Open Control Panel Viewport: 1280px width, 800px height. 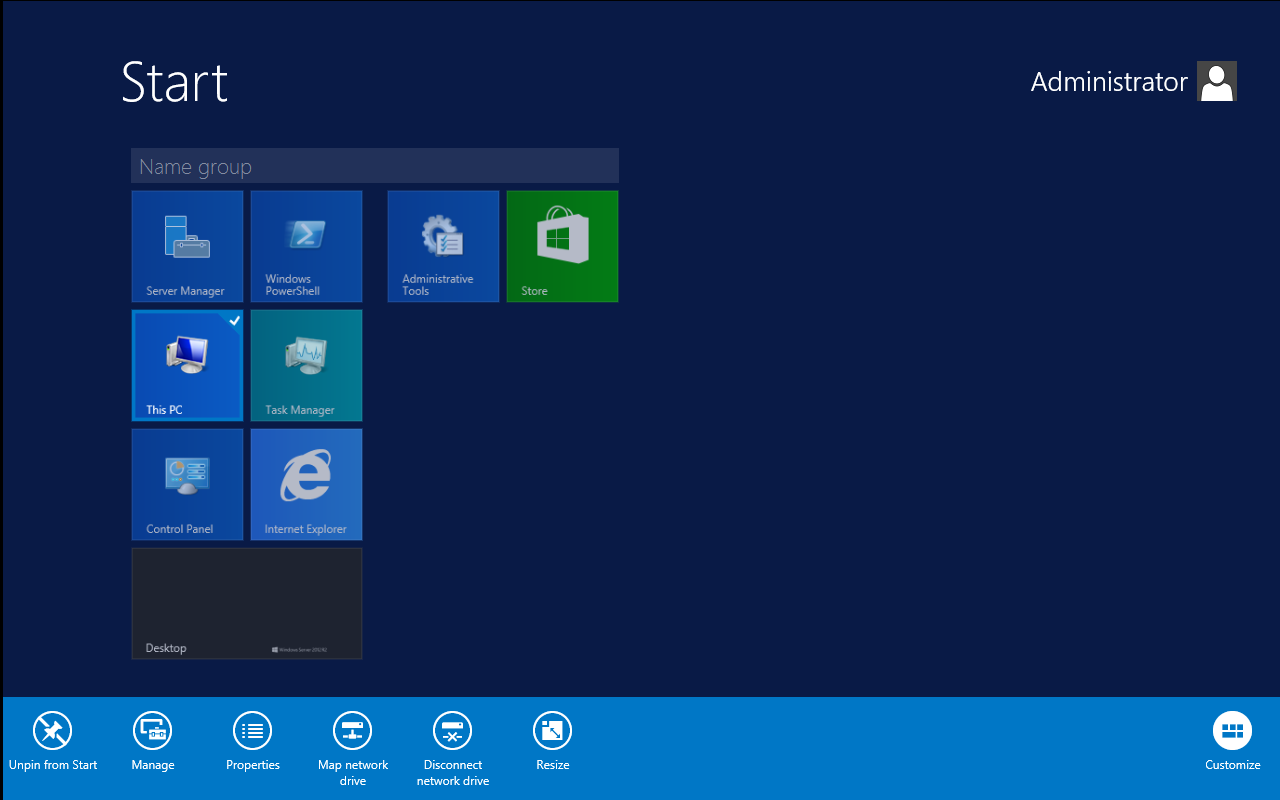click(x=187, y=484)
